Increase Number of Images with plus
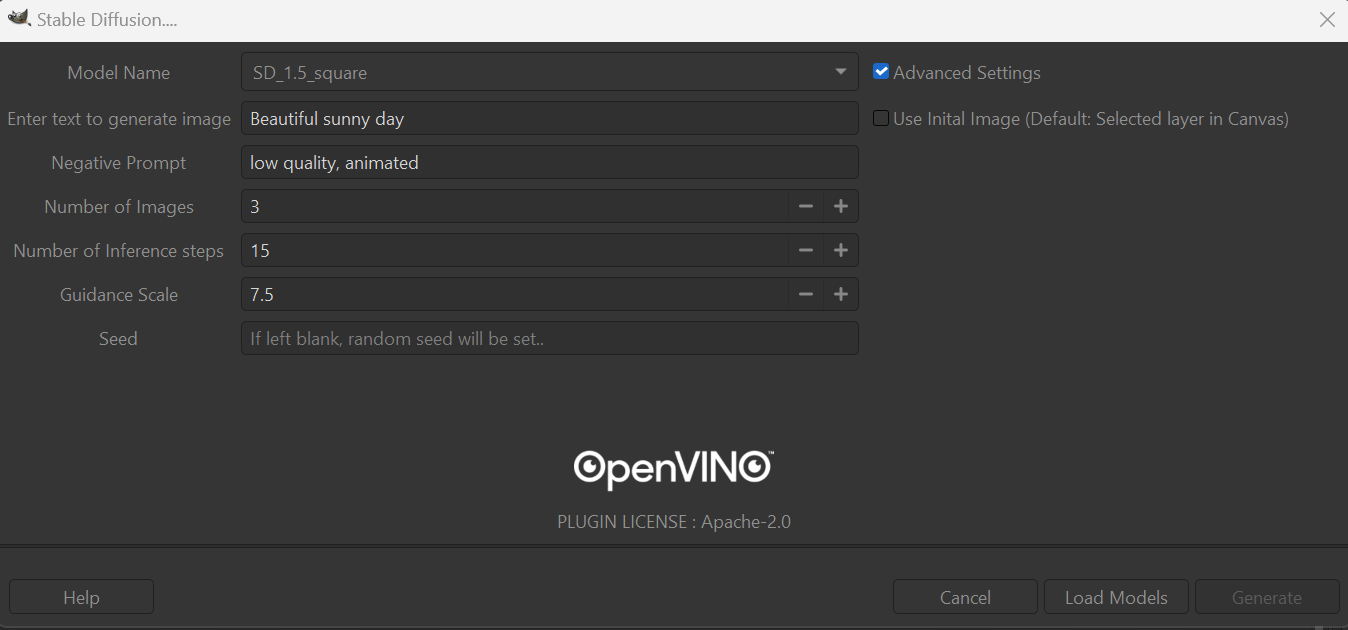 841,206
